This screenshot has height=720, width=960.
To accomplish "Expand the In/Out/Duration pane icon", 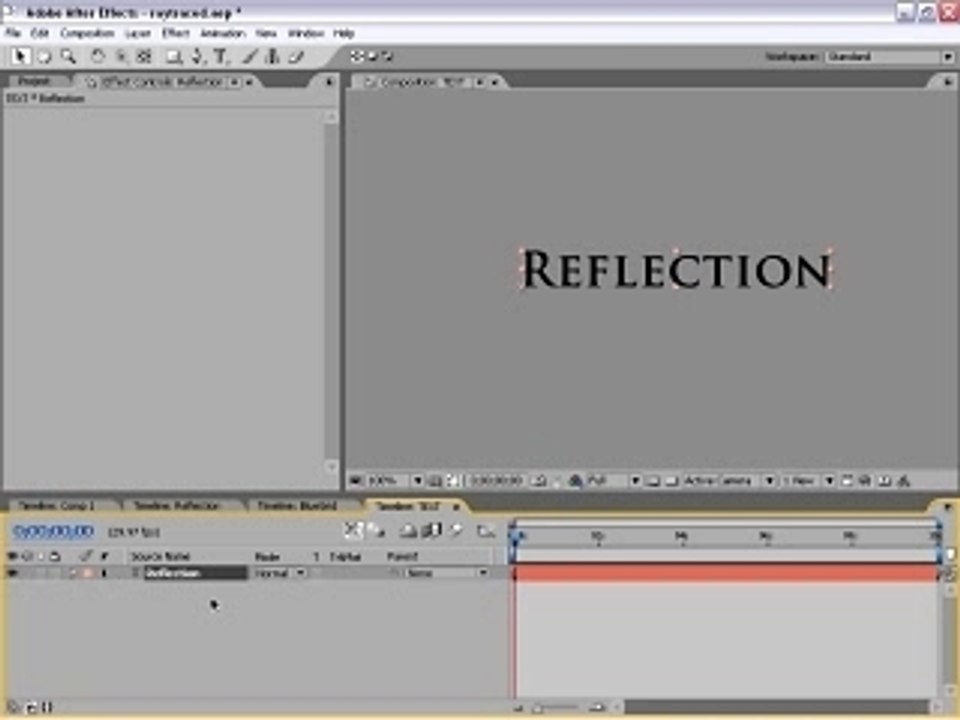I will click(47, 708).
